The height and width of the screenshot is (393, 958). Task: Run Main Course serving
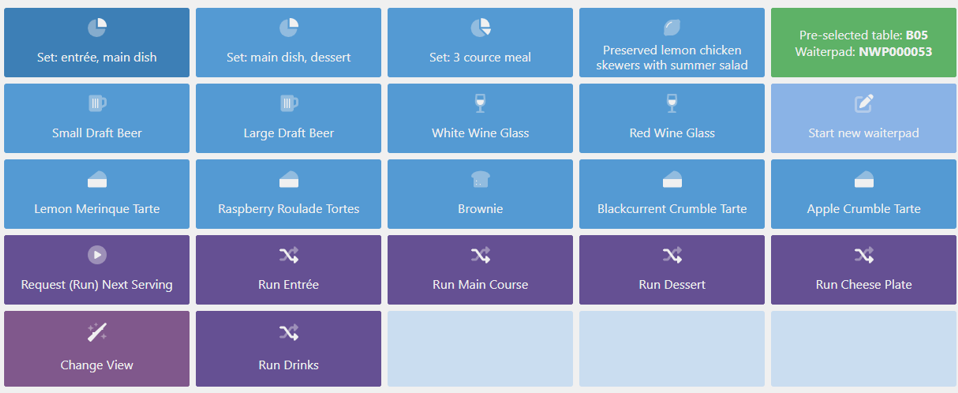pyautogui.click(x=480, y=270)
